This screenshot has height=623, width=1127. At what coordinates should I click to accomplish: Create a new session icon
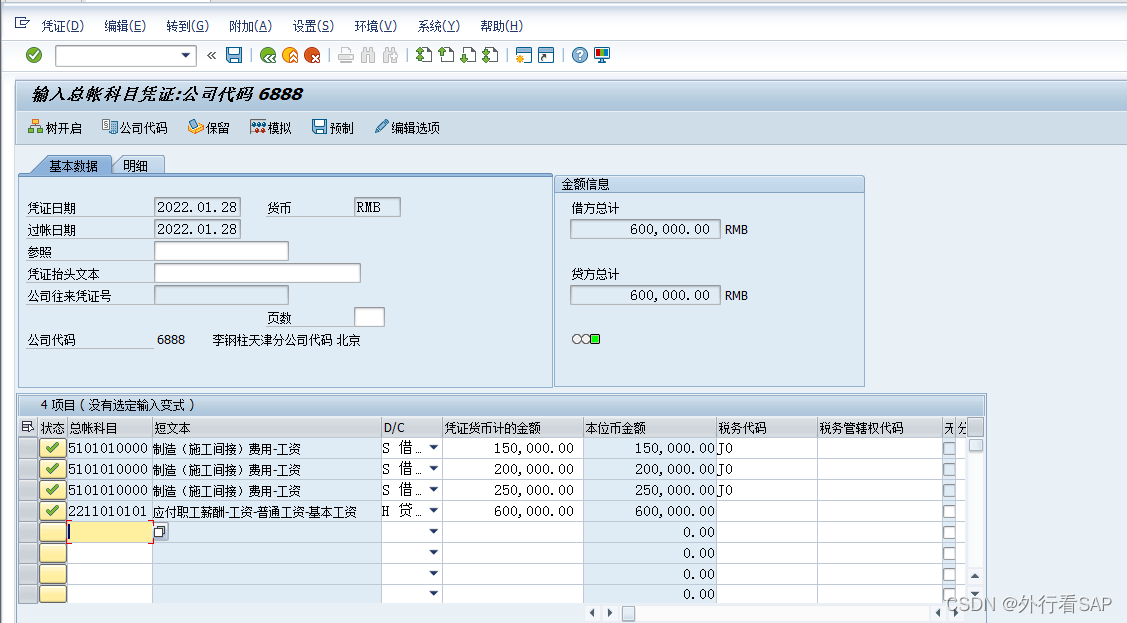click(524, 55)
